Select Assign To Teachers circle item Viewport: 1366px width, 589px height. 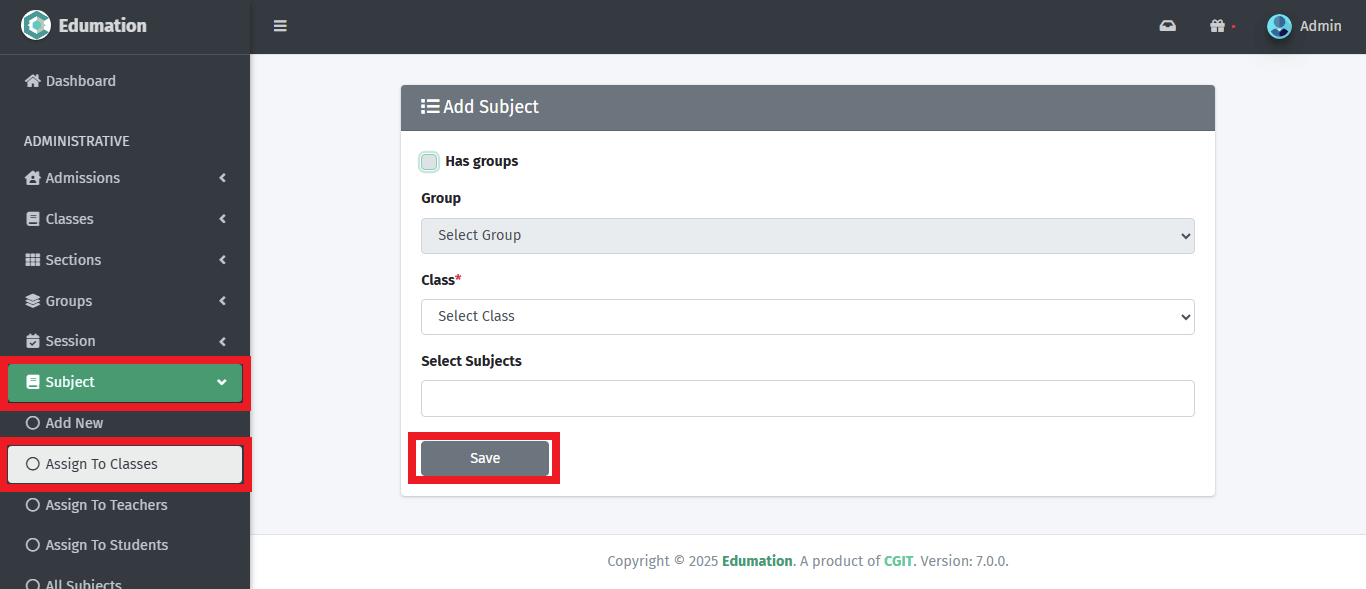(33, 505)
